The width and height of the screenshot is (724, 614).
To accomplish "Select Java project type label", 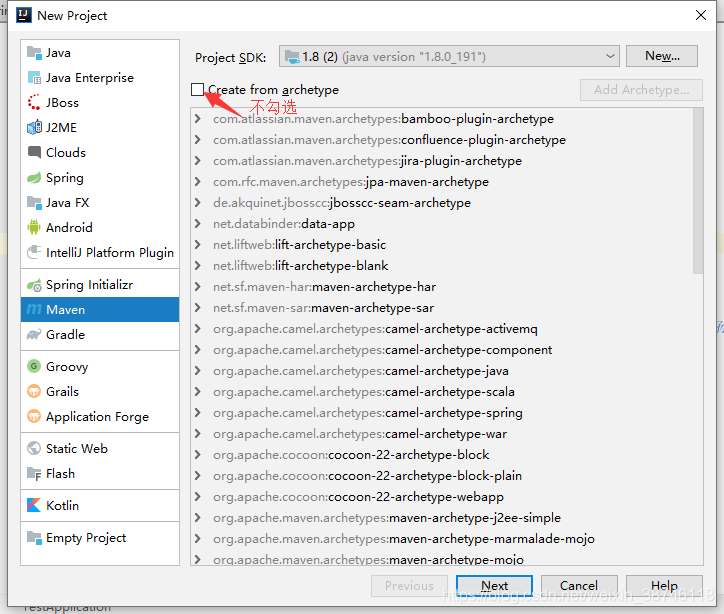I will pyautogui.click(x=58, y=53).
